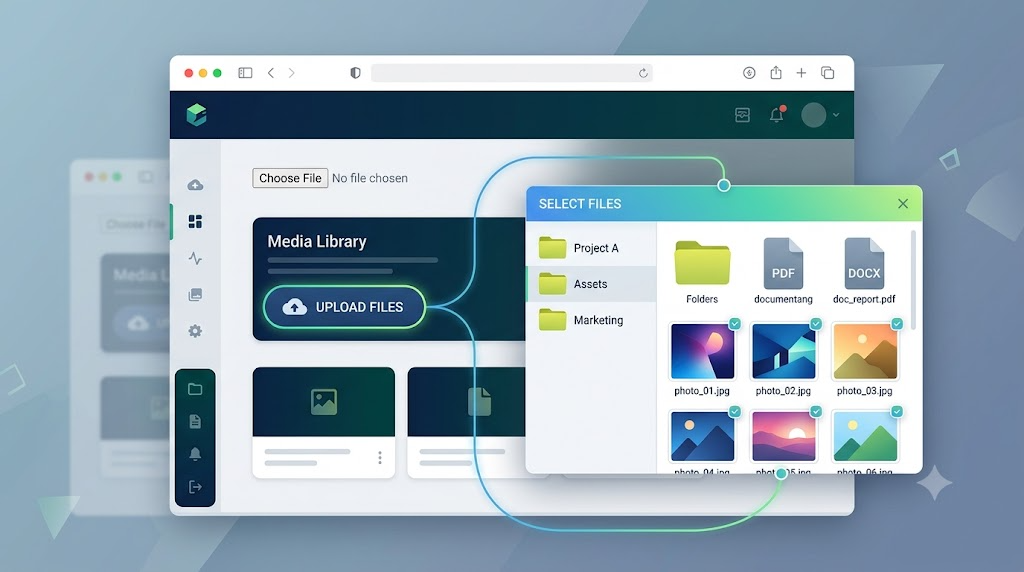The image size is (1024, 572).
Task: Click the photo_03.jpg file name label
Action: [865, 390]
